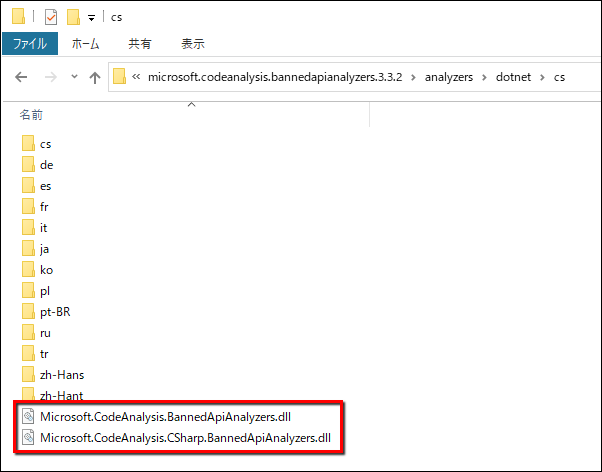Select the file name Microsoft.CodeAnalysis.BannedApiAnalyzers.dll
This screenshot has height=472, width=602.
[165, 417]
